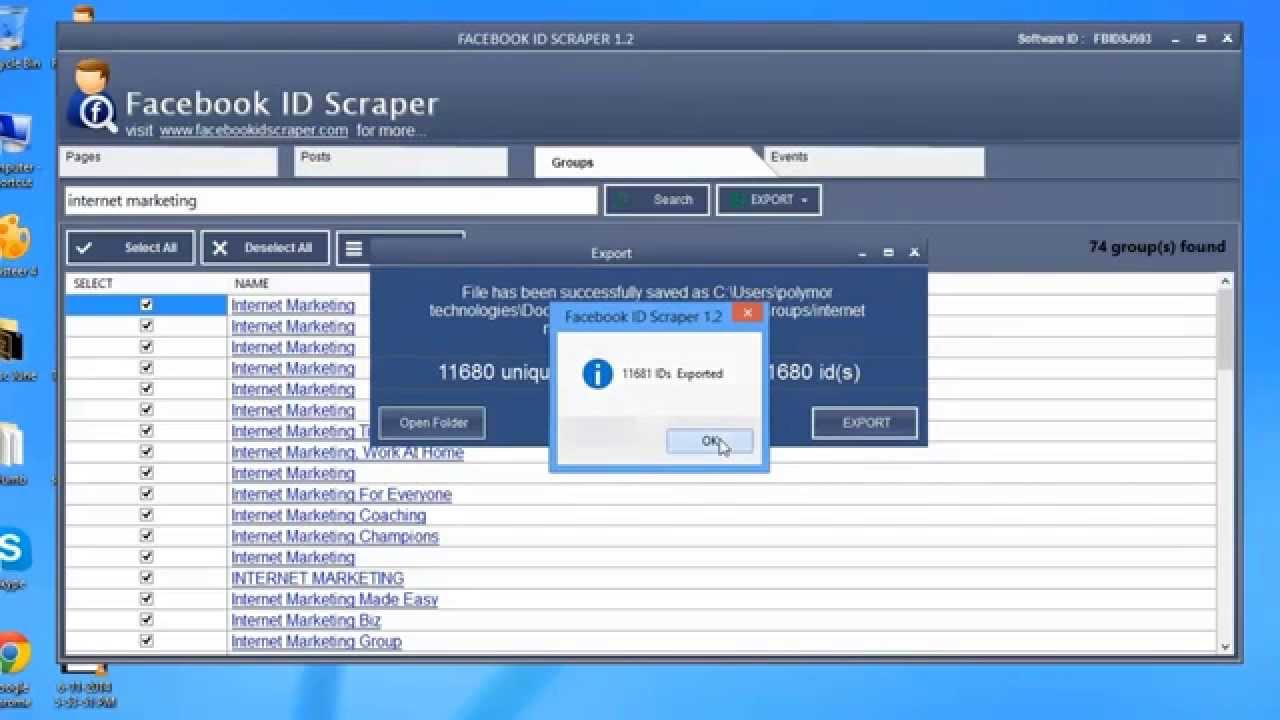Minimize the Export dialog

[862, 253]
